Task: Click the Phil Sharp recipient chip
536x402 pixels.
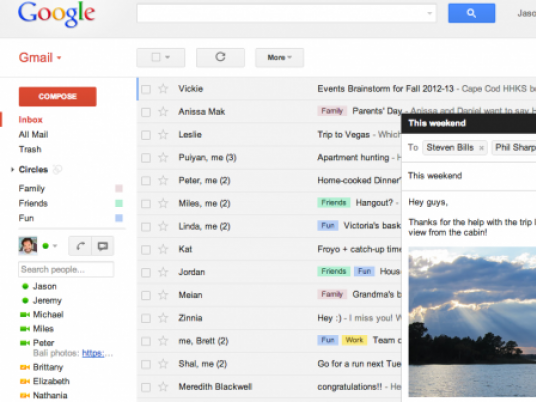Action: pos(514,148)
